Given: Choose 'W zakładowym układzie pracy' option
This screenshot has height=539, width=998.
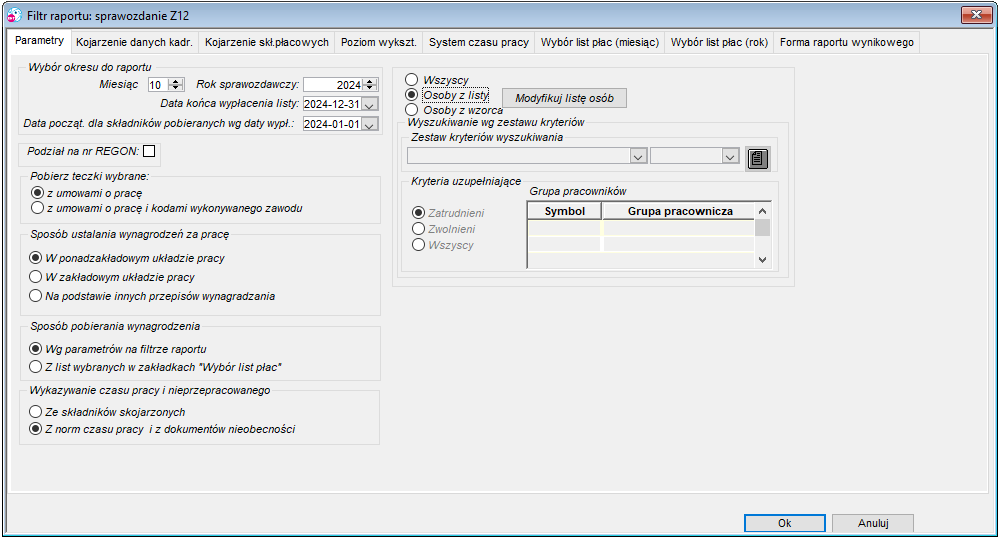Looking at the screenshot, I should (x=36, y=277).
